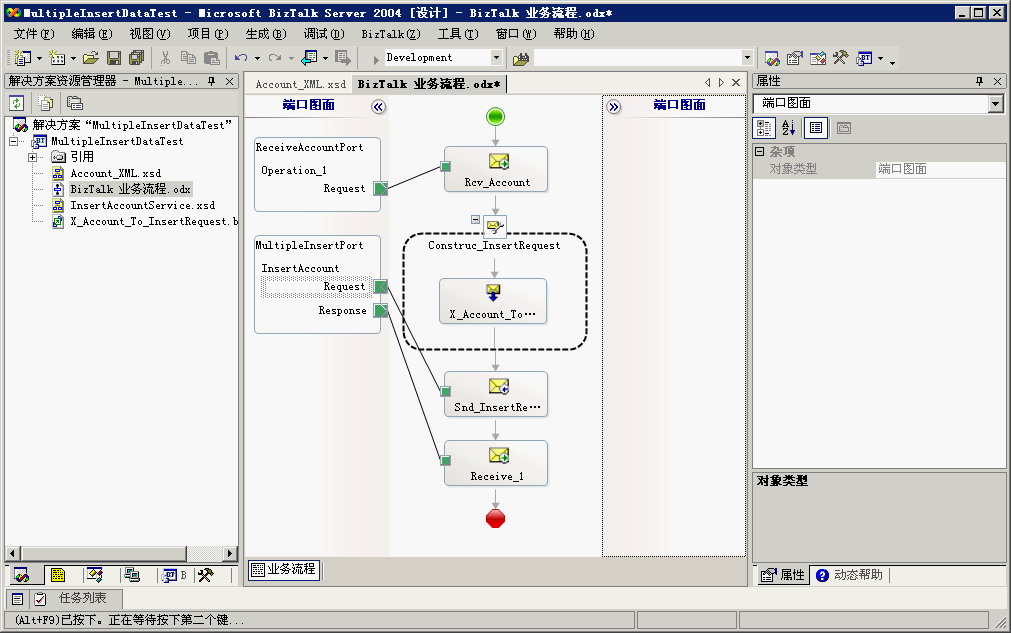The image size is (1011, 633).
Task: Collapse the left Port Surface pane
Action: (378, 107)
